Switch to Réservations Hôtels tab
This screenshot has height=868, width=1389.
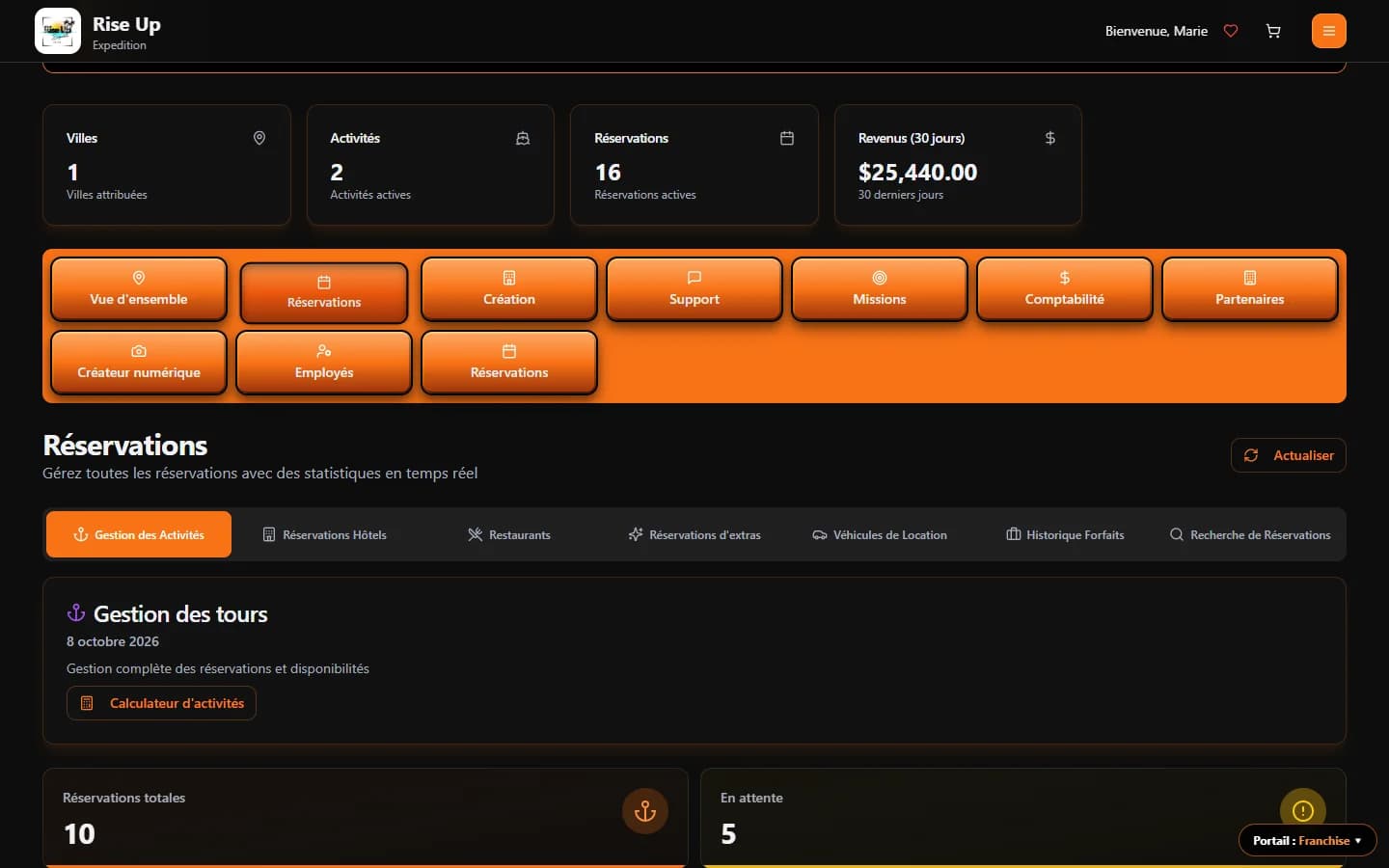coord(324,534)
